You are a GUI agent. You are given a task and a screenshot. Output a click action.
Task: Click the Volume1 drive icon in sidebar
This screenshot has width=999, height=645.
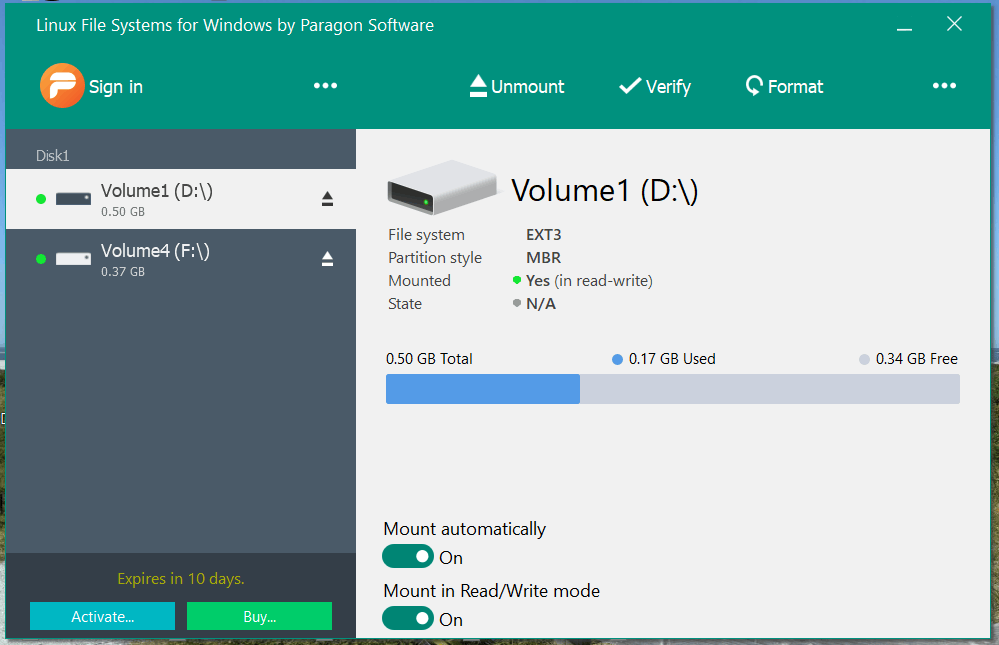(73, 199)
